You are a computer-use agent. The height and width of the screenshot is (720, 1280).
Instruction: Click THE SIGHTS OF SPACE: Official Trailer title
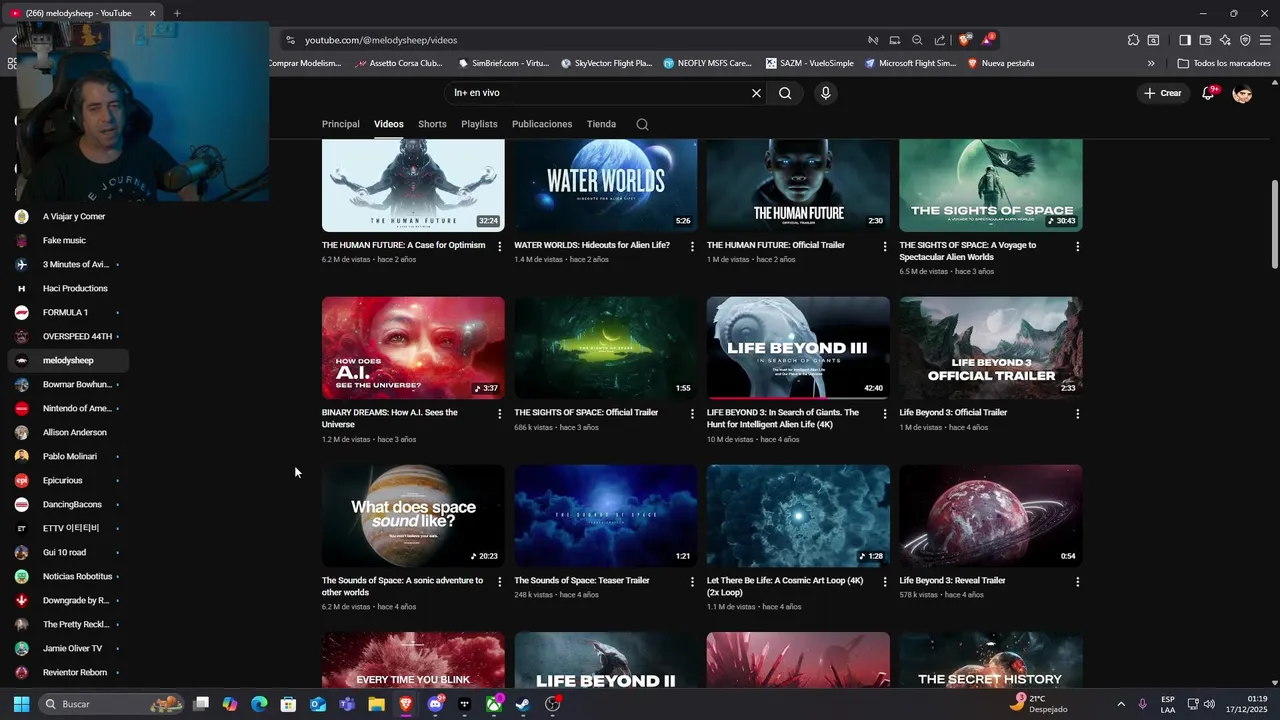(586, 412)
